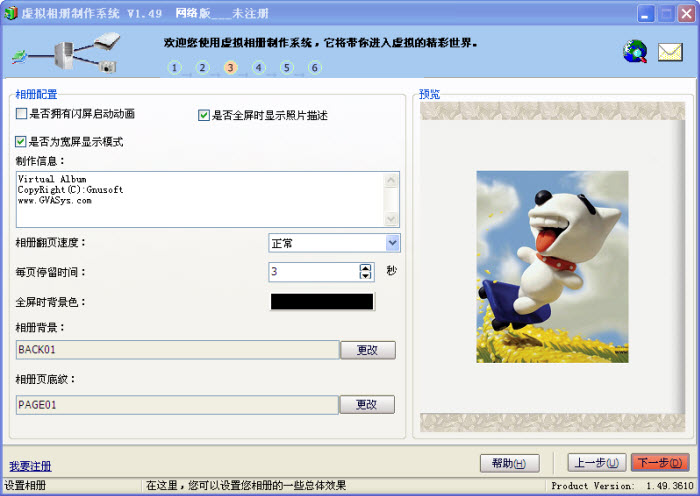Uncheck 是否全屏时显示照片描述 checkbox
700x496 pixels.
(x=204, y=116)
